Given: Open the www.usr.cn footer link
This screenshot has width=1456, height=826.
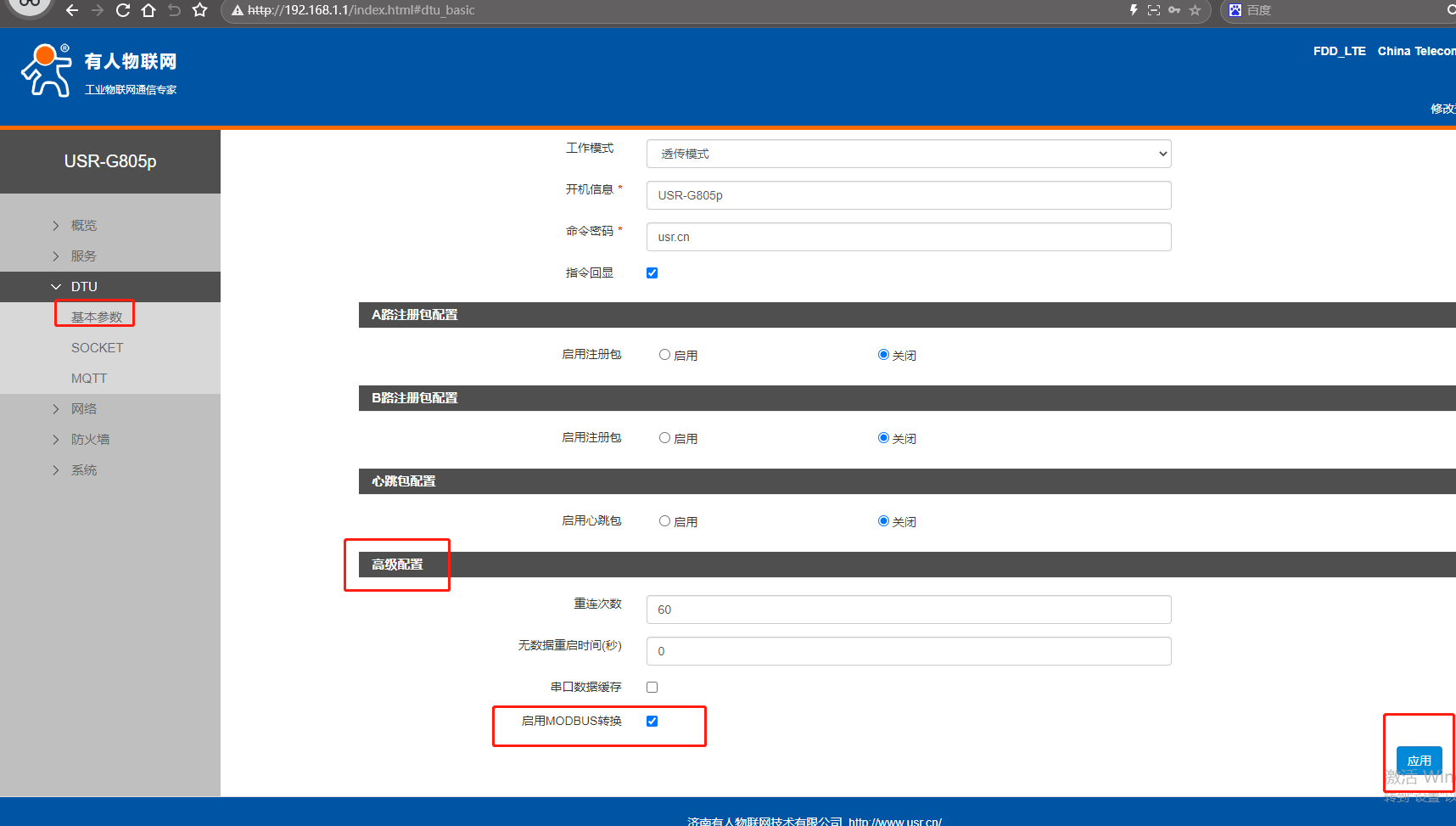Looking at the screenshot, I should (x=894, y=821).
